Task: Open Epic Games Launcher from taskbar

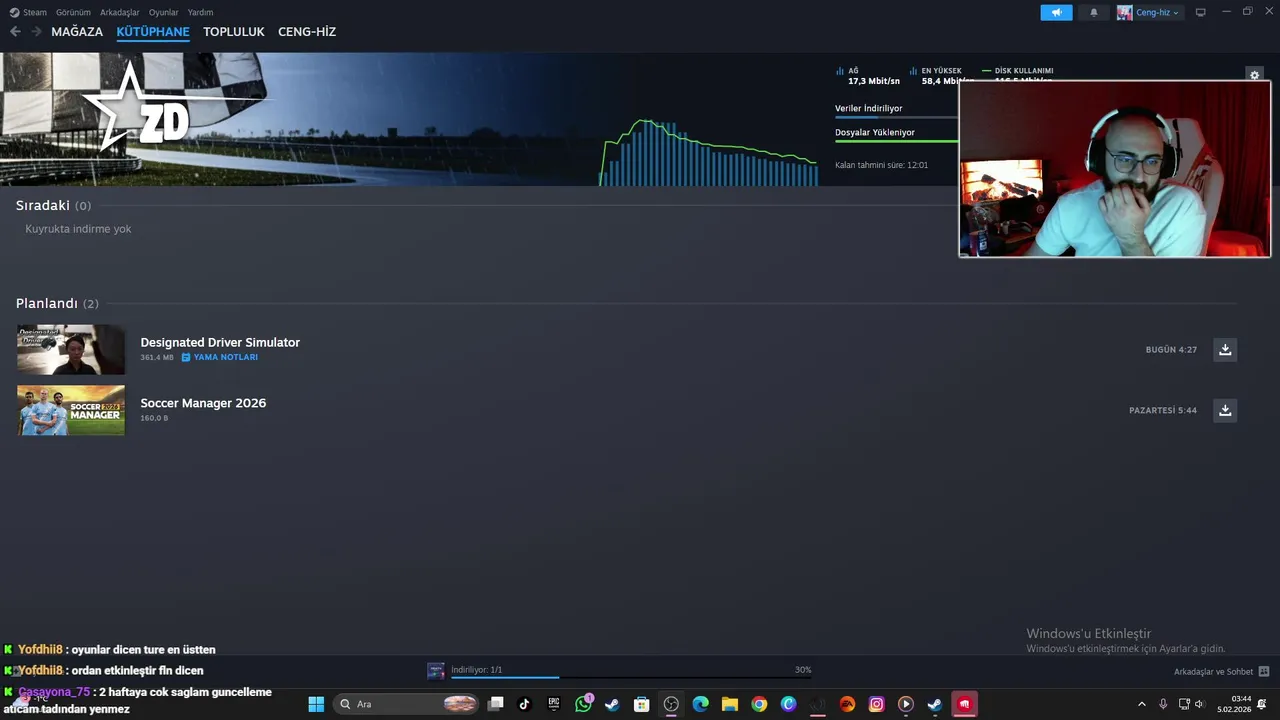Action: pyautogui.click(x=554, y=704)
